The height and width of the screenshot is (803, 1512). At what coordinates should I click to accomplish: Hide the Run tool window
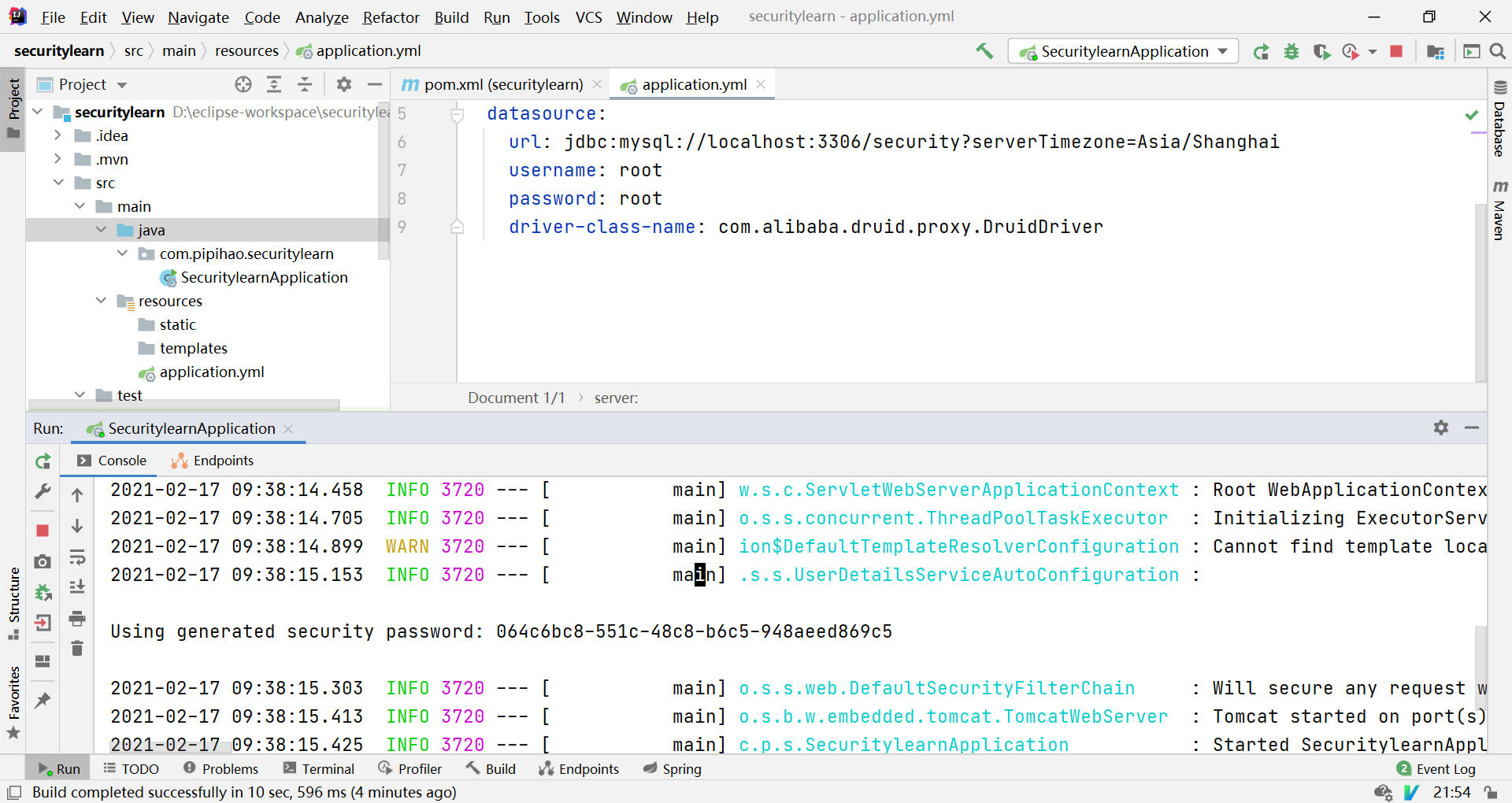[x=1472, y=427]
